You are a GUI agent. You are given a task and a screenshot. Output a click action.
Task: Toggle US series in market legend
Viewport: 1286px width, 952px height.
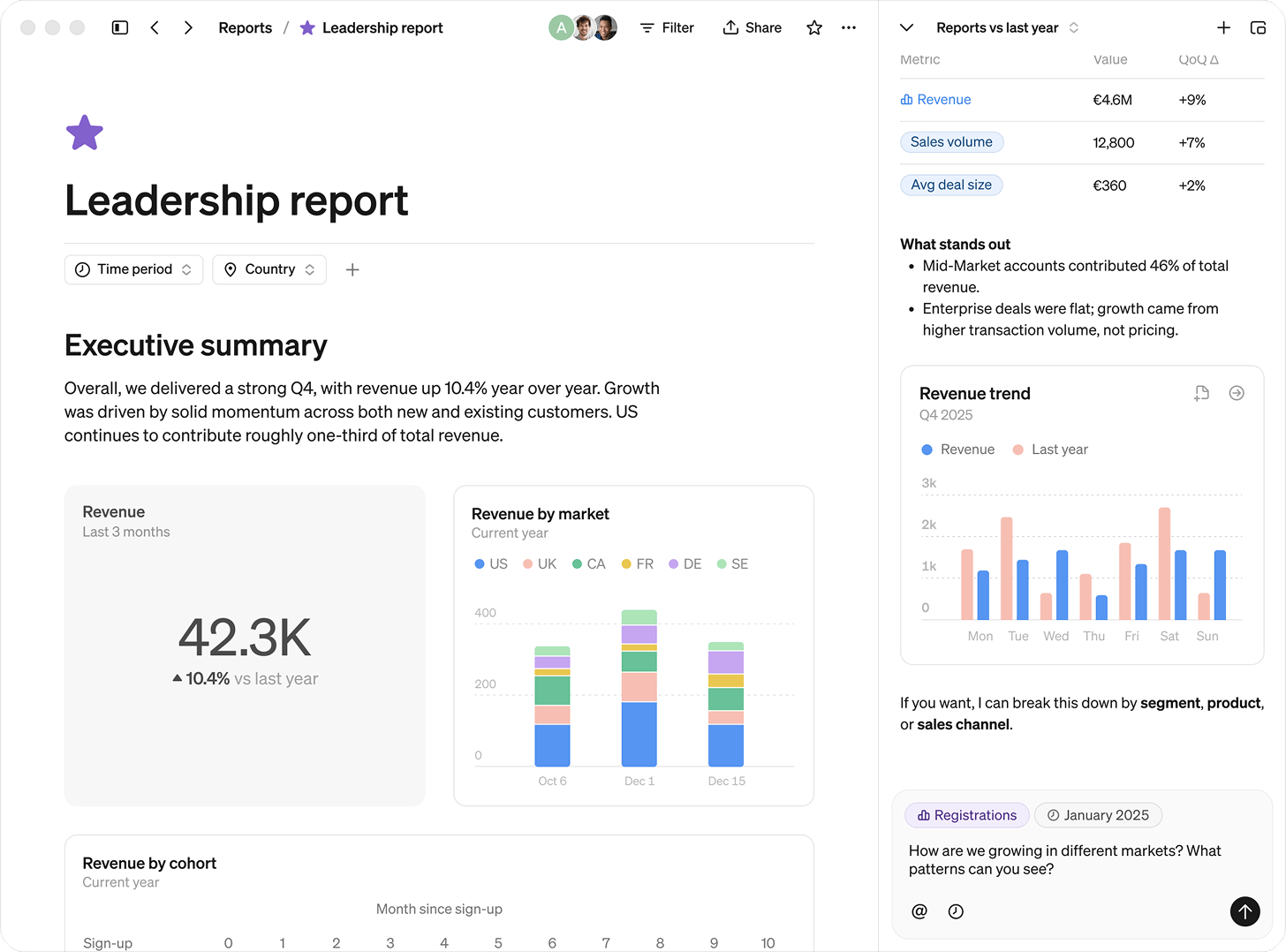pyautogui.click(x=491, y=563)
